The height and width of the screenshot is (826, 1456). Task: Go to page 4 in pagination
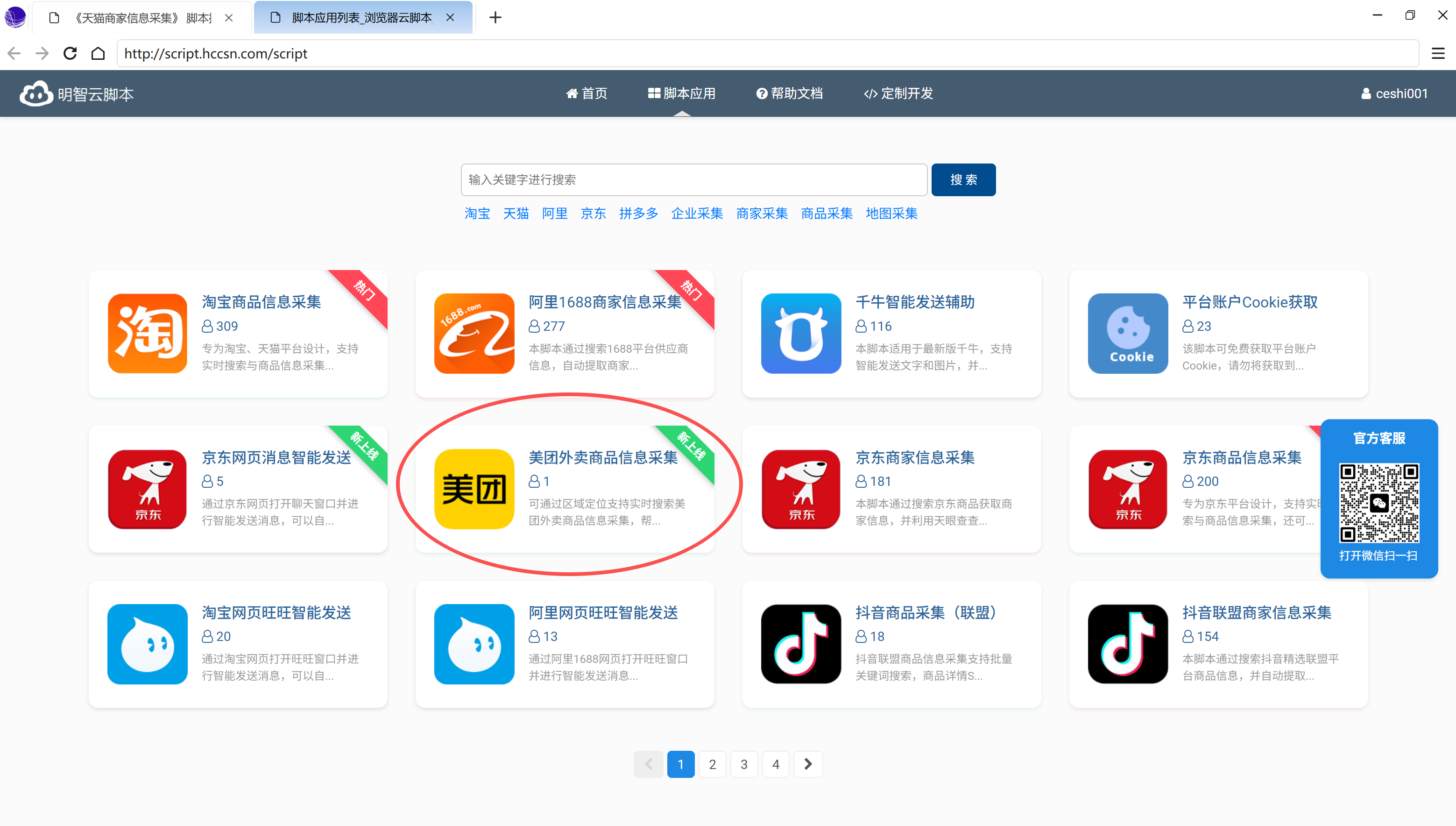tap(776, 764)
